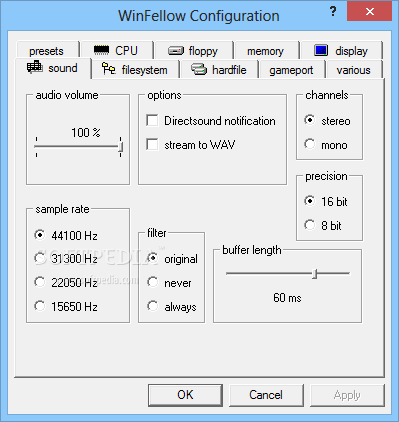399x422 pixels.
Task: Click the hardfile disk icon
Action: click(199, 69)
